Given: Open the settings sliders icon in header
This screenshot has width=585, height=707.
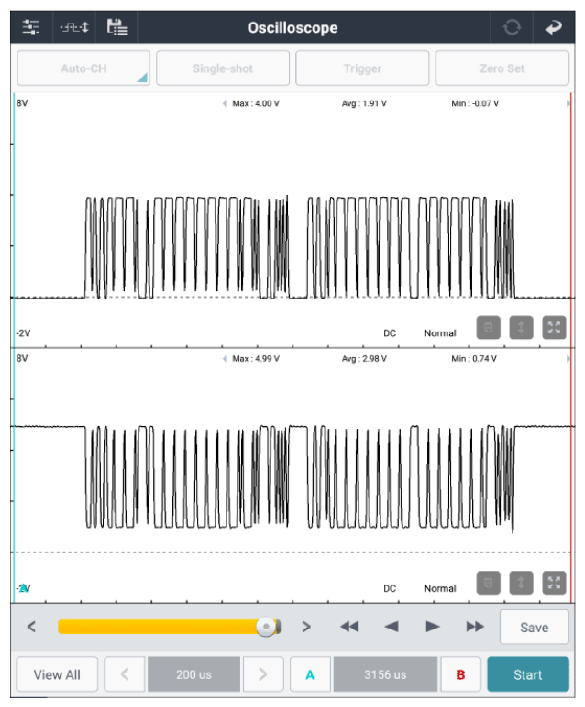Looking at the screenshot, I should (31, 28).
